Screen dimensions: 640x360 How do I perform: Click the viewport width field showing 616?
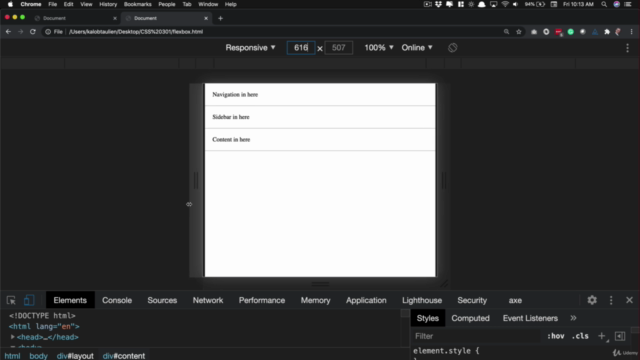pyautogui.click(x=301, y=48)
